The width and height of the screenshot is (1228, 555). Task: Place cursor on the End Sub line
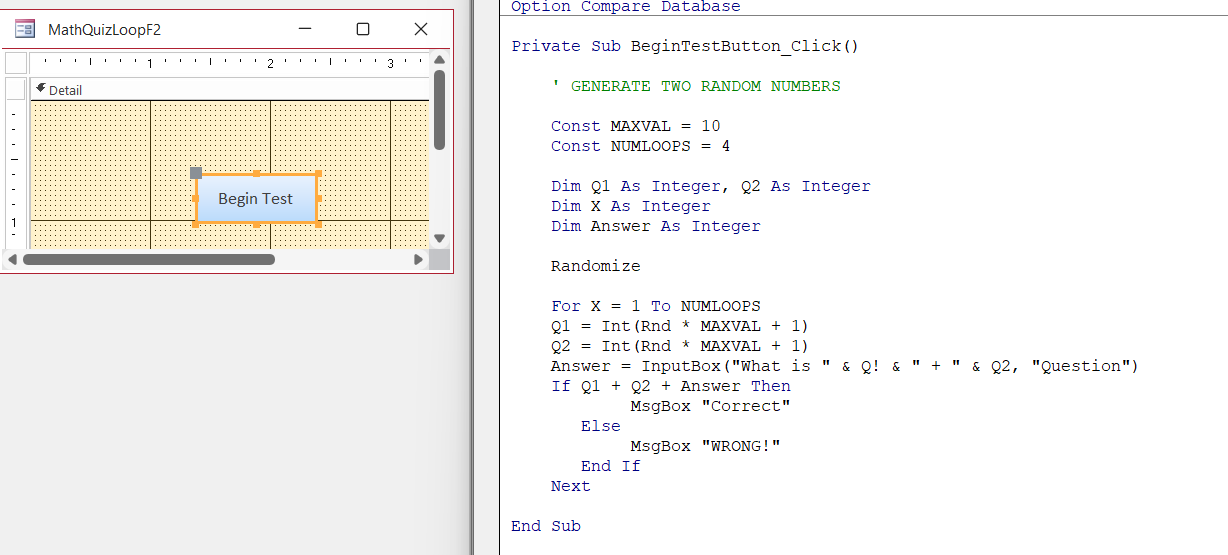(x=545, y=526)
